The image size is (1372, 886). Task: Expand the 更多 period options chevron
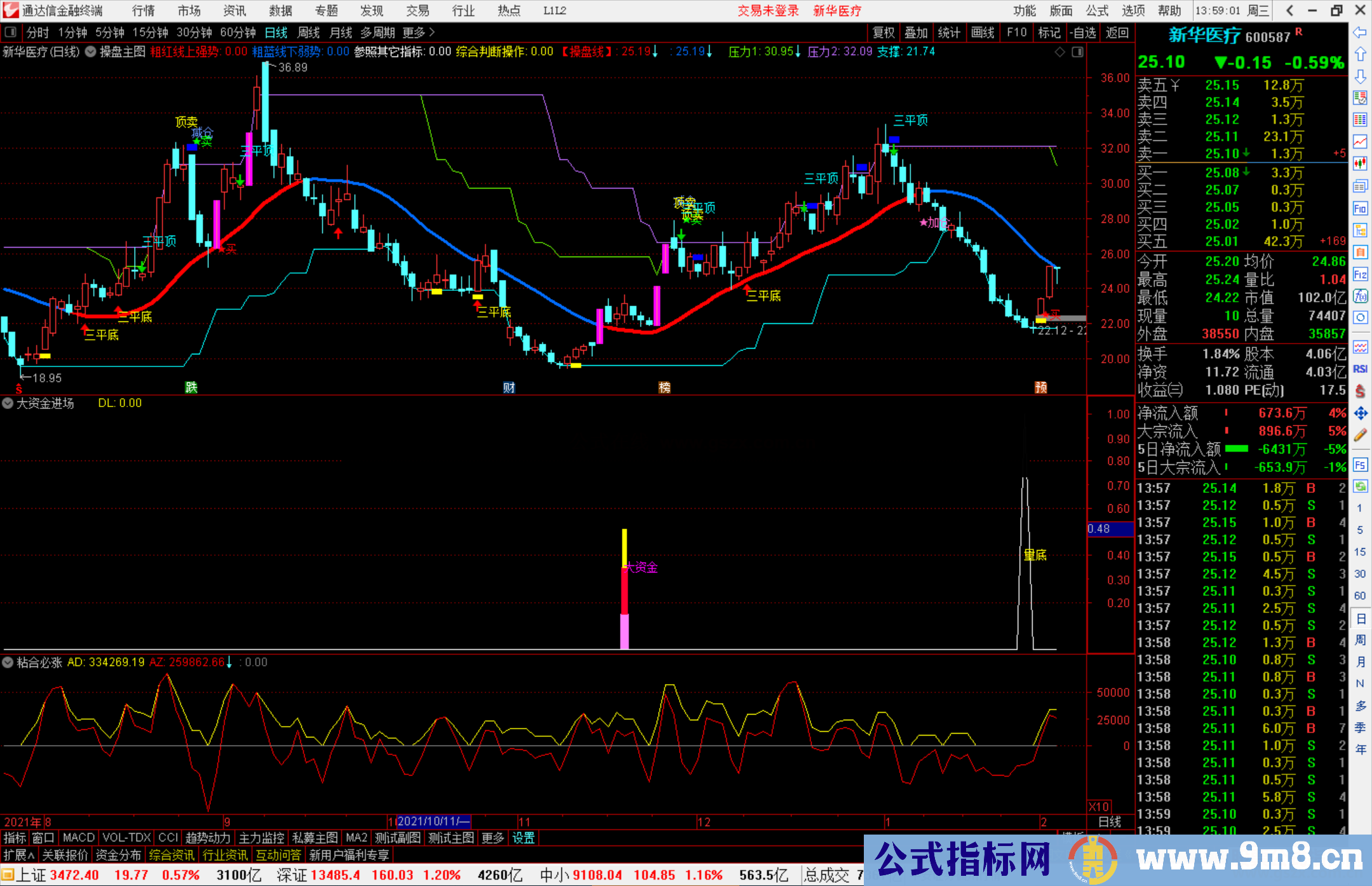[433, 32]
